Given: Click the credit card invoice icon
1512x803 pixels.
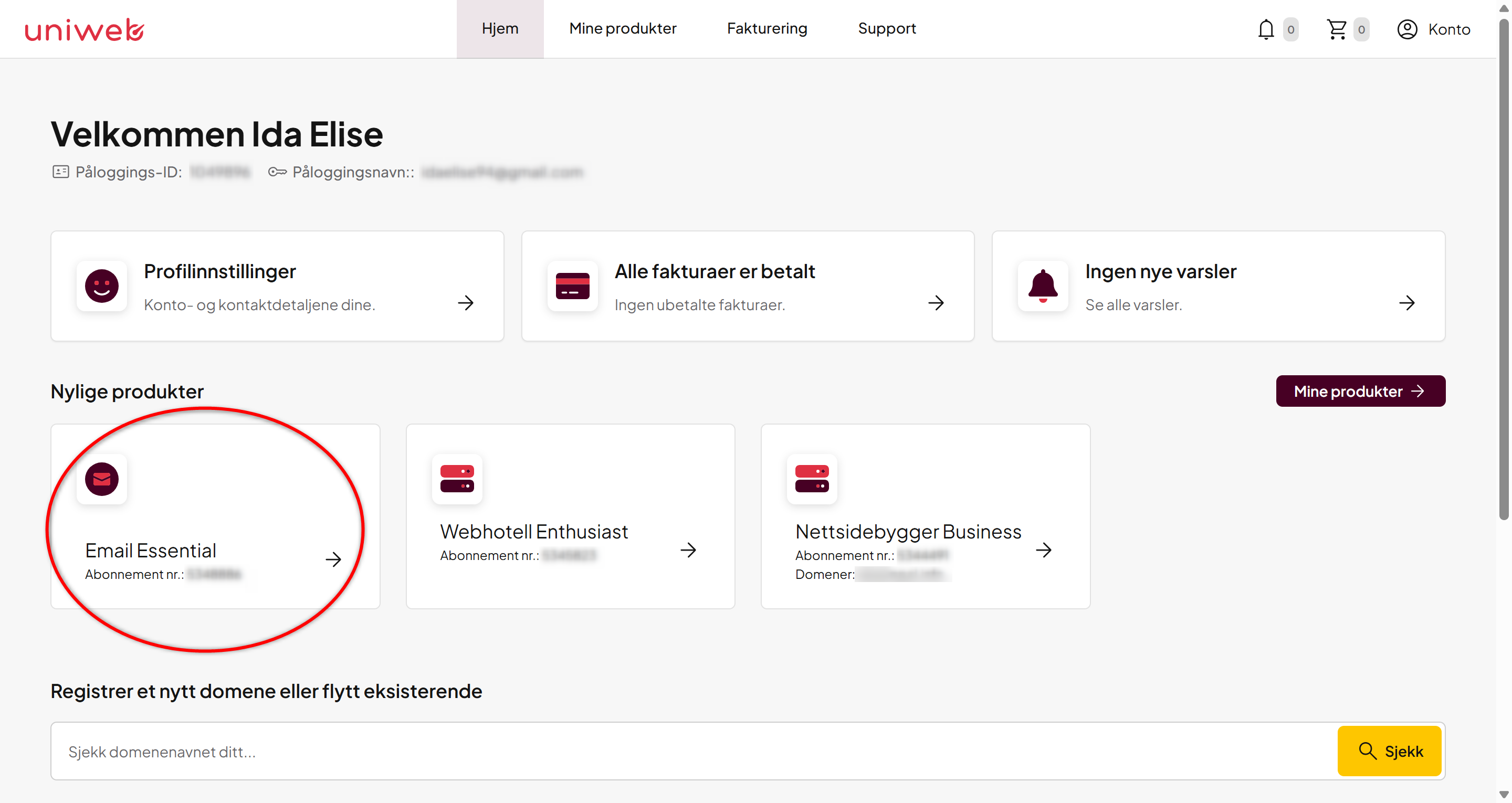Looking at the screenshot, I should click(572, 286).
